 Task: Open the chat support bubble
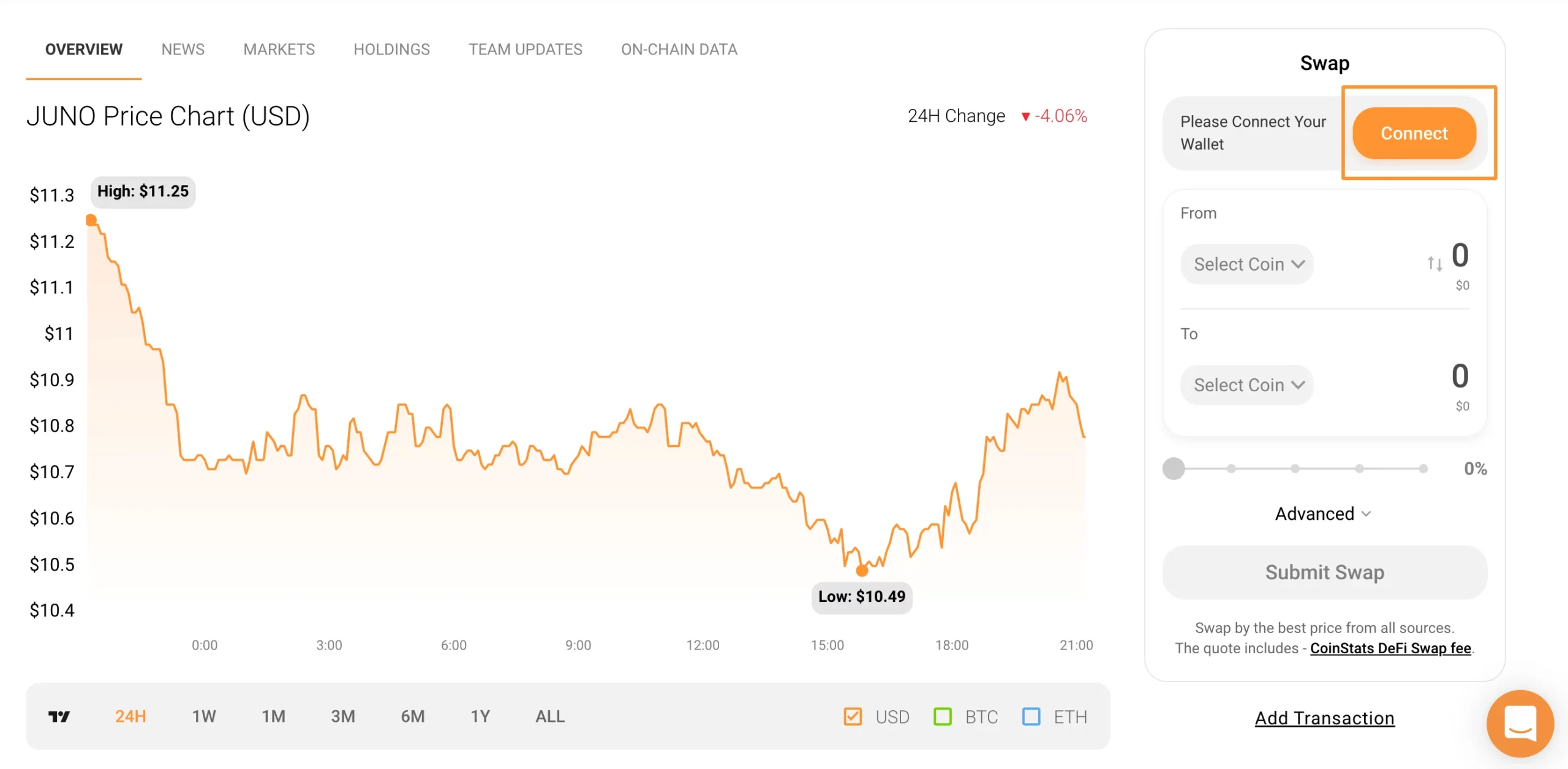coord(1520,723)
